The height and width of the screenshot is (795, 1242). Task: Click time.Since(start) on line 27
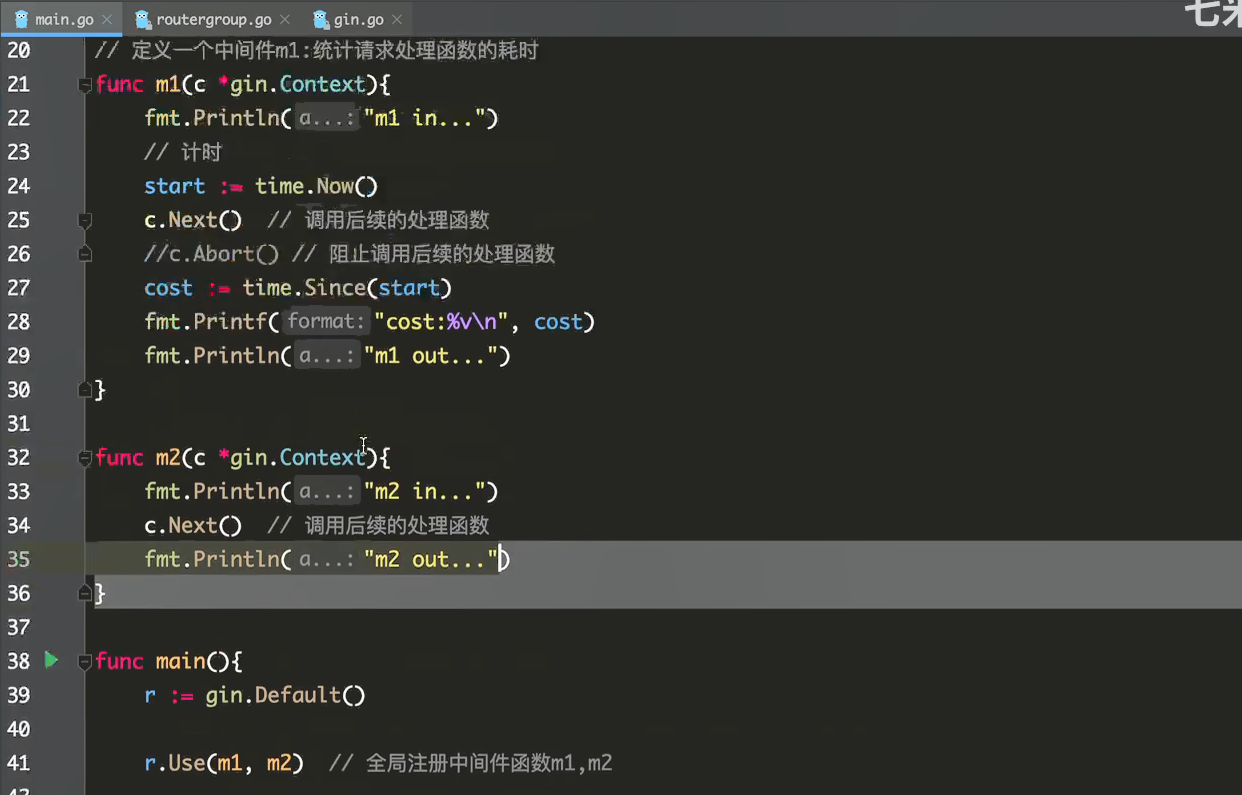click(347, 288)
